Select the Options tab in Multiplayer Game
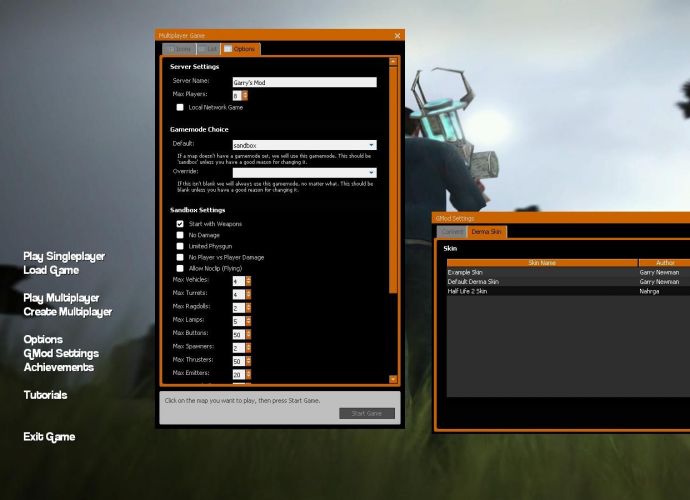The image size is (690, 500). tap(240, 49)
